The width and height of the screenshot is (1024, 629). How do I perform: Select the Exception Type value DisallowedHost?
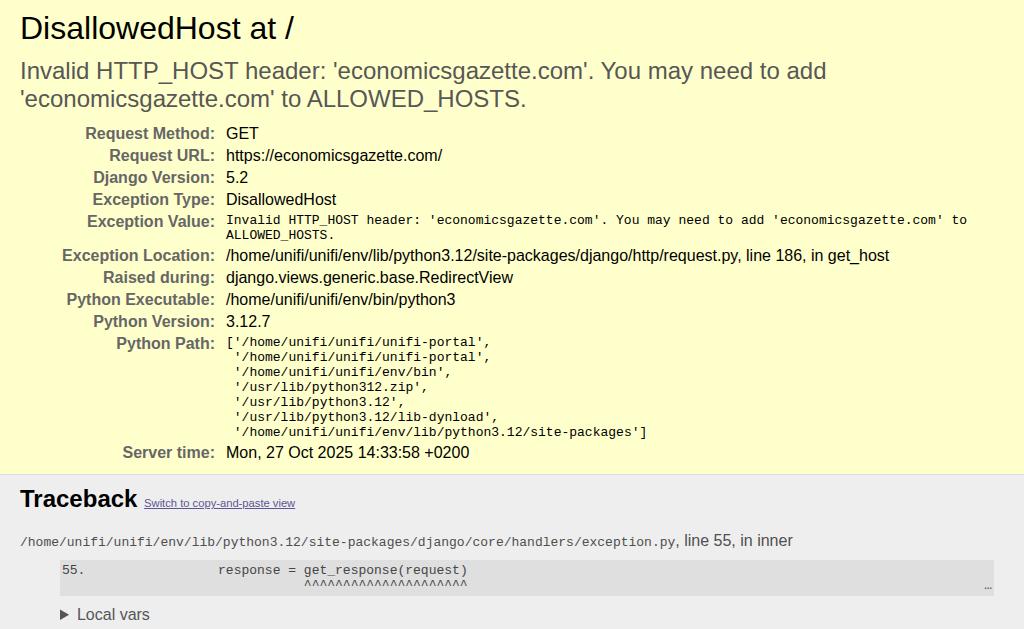point(281,199)
